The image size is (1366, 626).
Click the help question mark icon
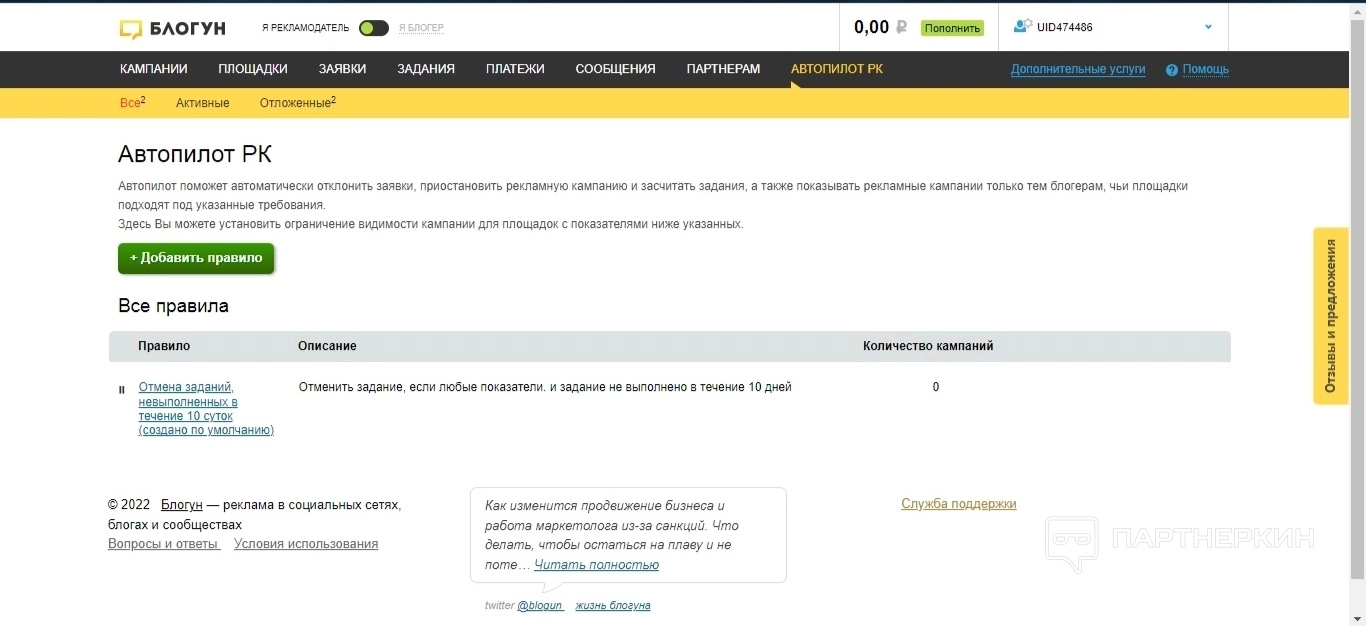(1172, 70)
